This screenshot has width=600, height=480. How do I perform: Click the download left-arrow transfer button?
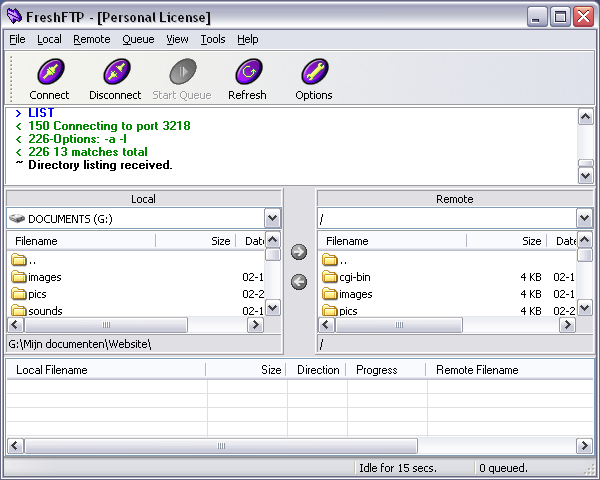pyautogui.click(x=299, y=282)
